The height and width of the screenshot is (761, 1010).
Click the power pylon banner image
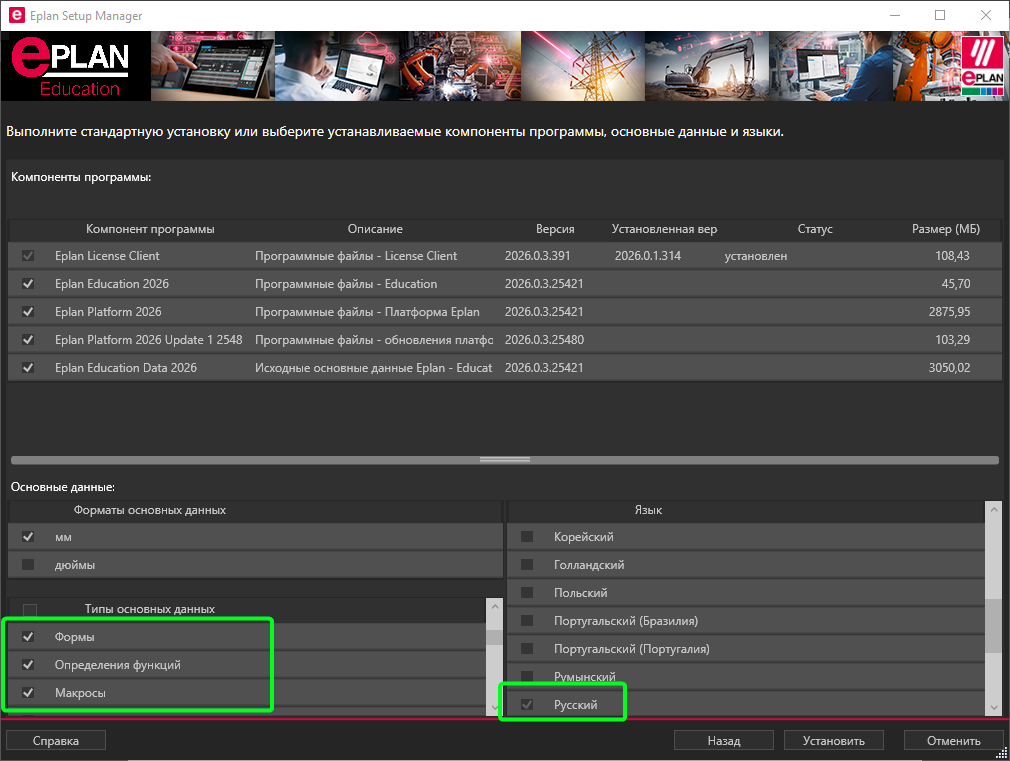point(583,66)
